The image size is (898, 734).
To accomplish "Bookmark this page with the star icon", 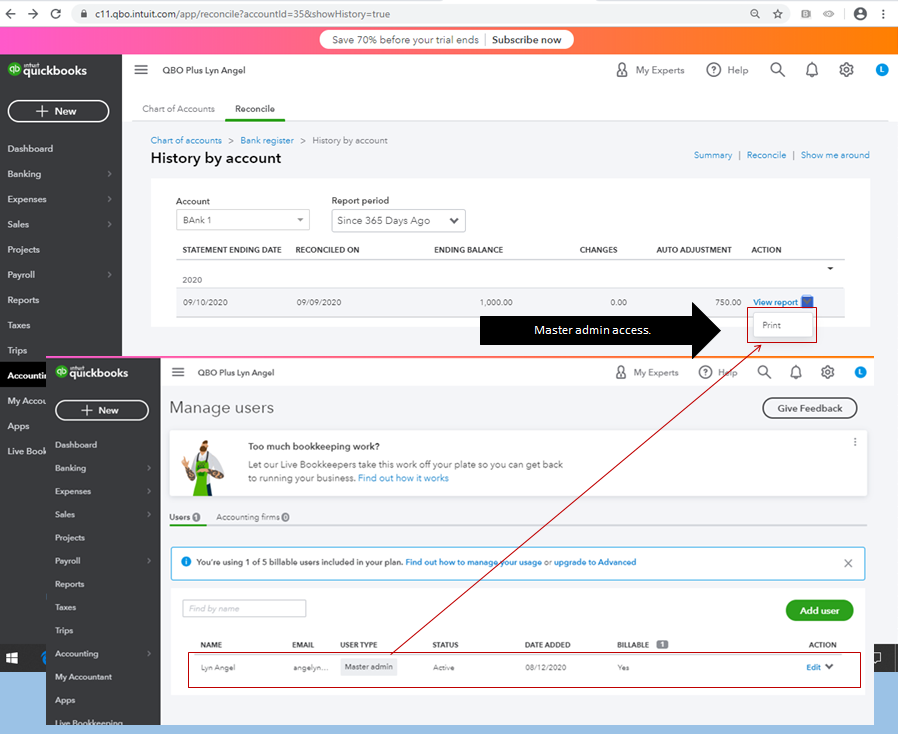I will click(777, 14).
